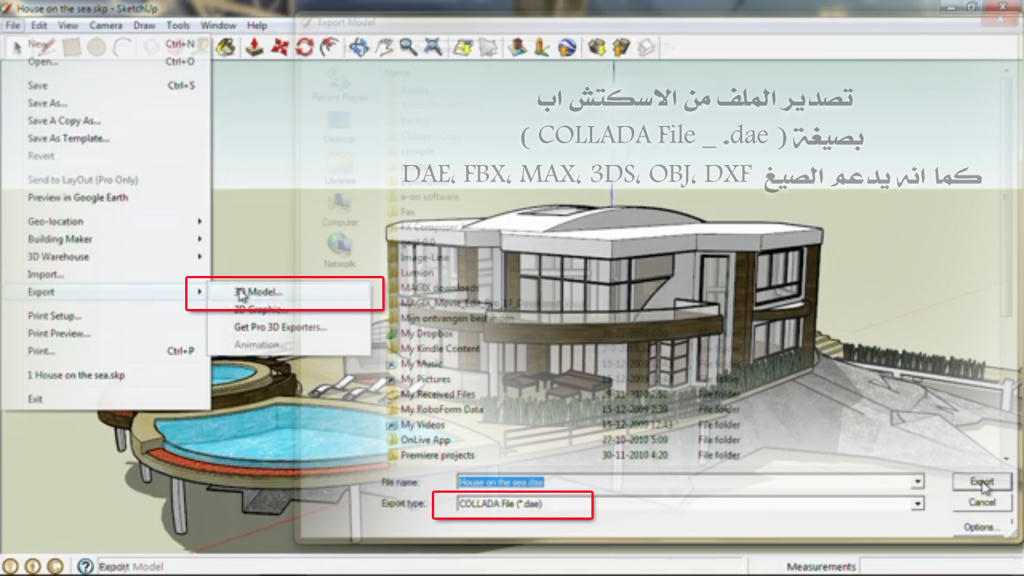The height and width of the screenshot is (576, 1024).
Task: Open Libraries in the Export dialog sidebar
Action: 339,168
